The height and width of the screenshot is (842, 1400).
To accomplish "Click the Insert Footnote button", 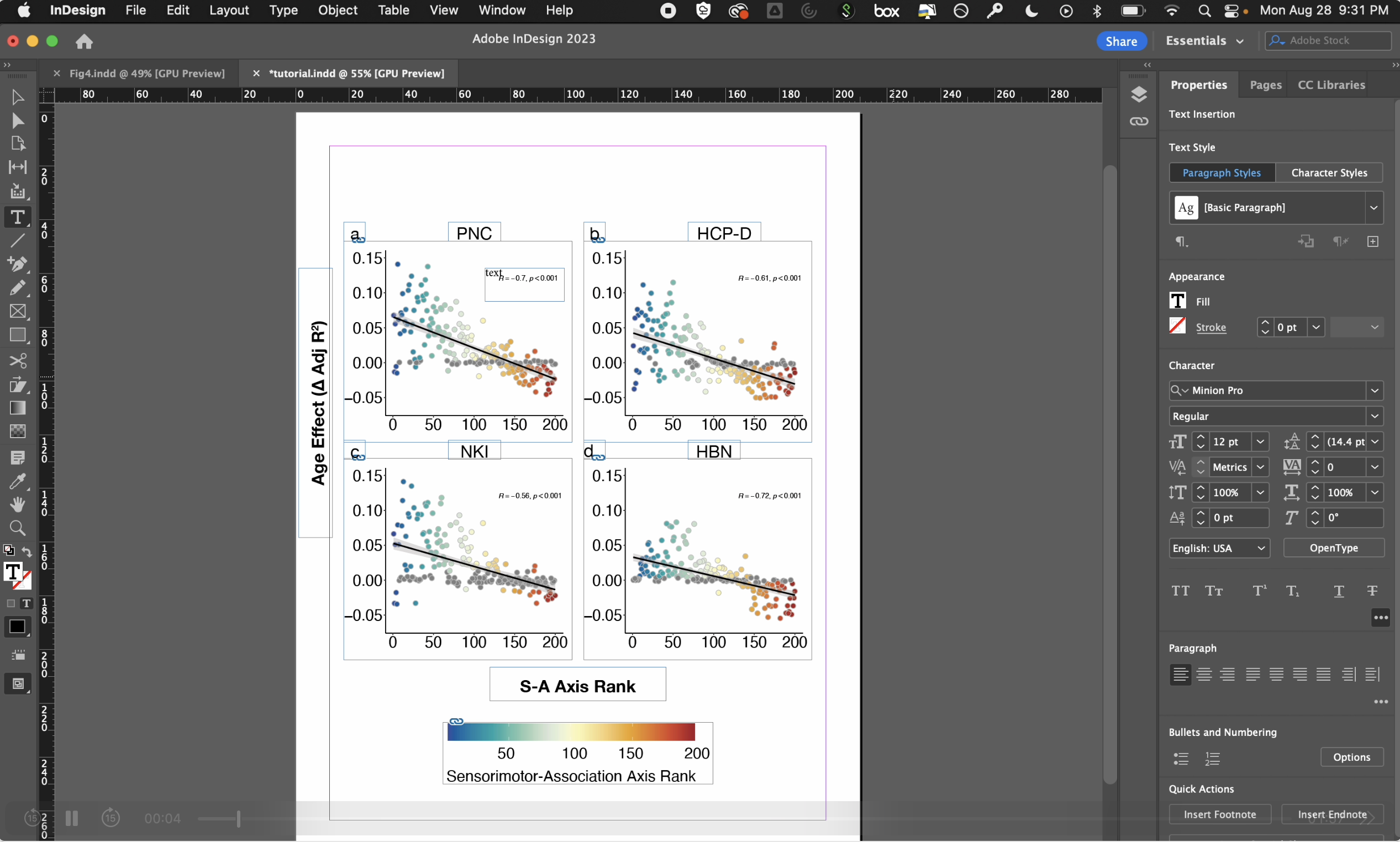I will point(1219,814).
